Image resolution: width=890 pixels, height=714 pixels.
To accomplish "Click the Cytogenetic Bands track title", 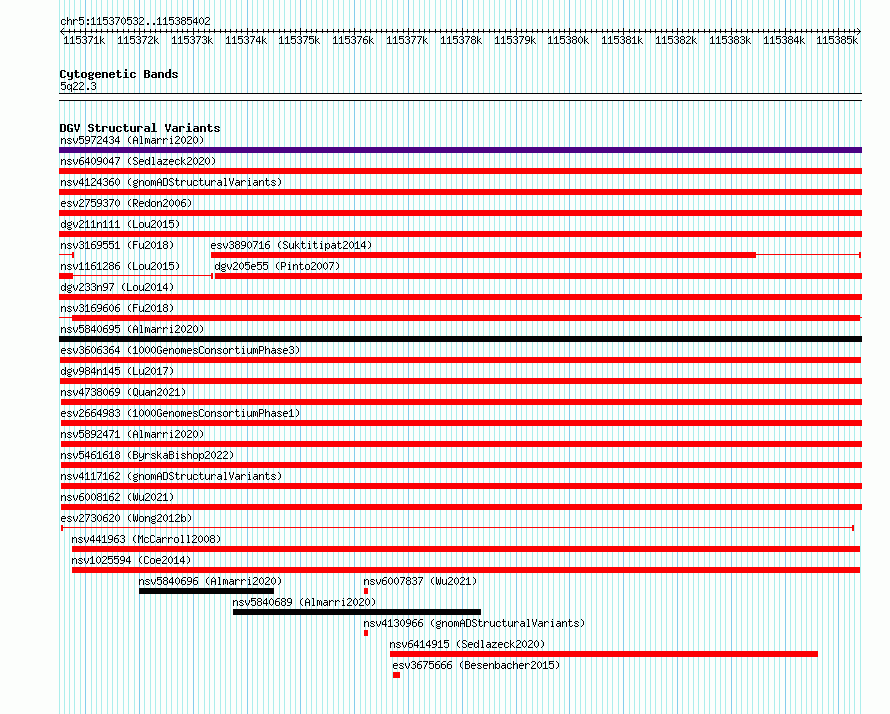I will [119, 74].
